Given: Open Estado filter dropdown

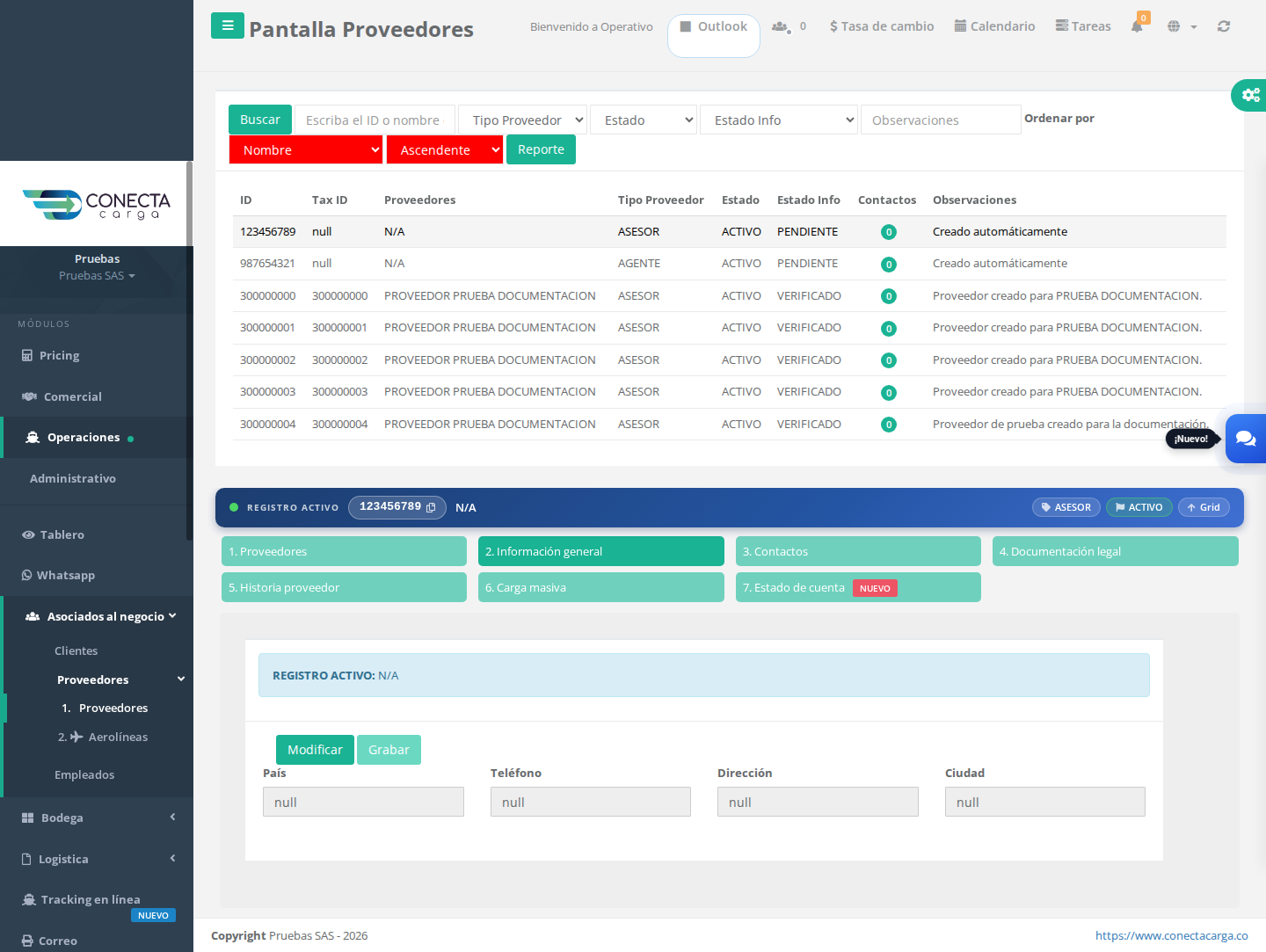Looking at the screenshot, I should (x=644, y=120).
